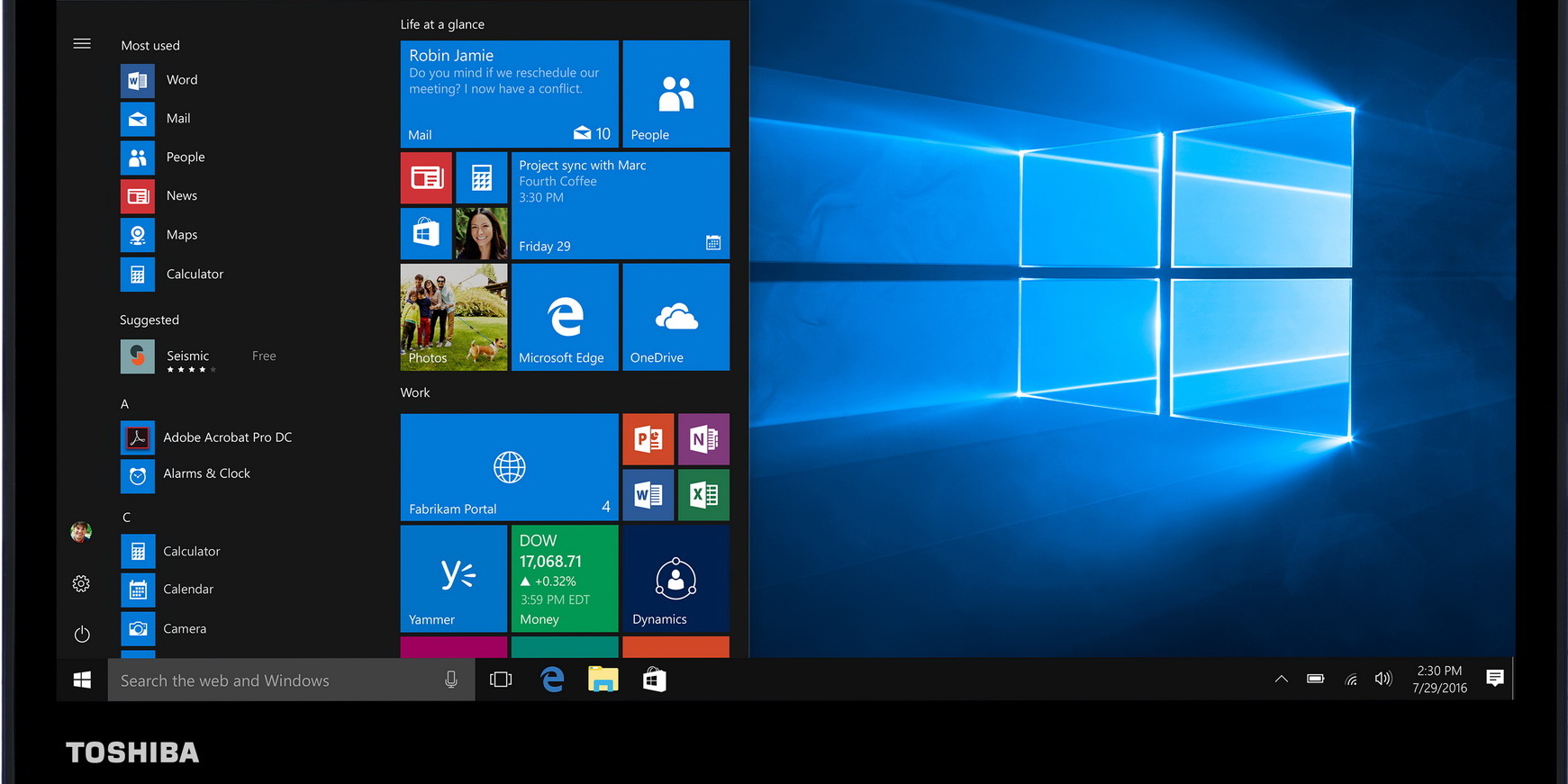
Task: Open the wireless network icon
Action: 1351,680
